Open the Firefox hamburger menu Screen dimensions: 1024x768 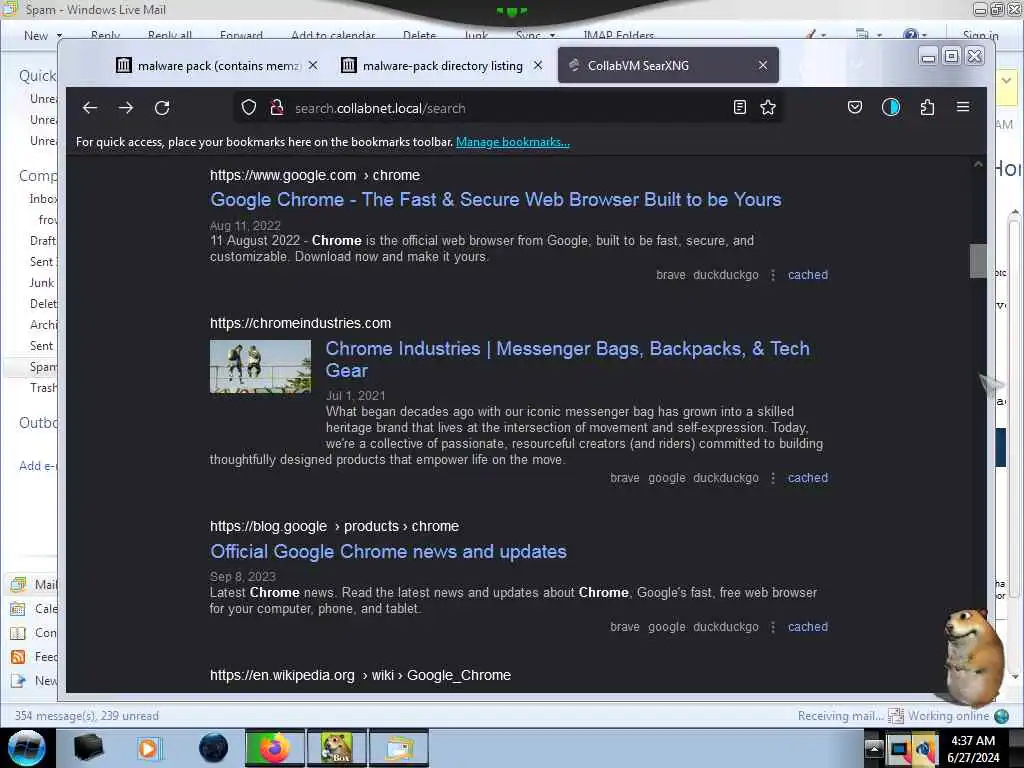963,106
